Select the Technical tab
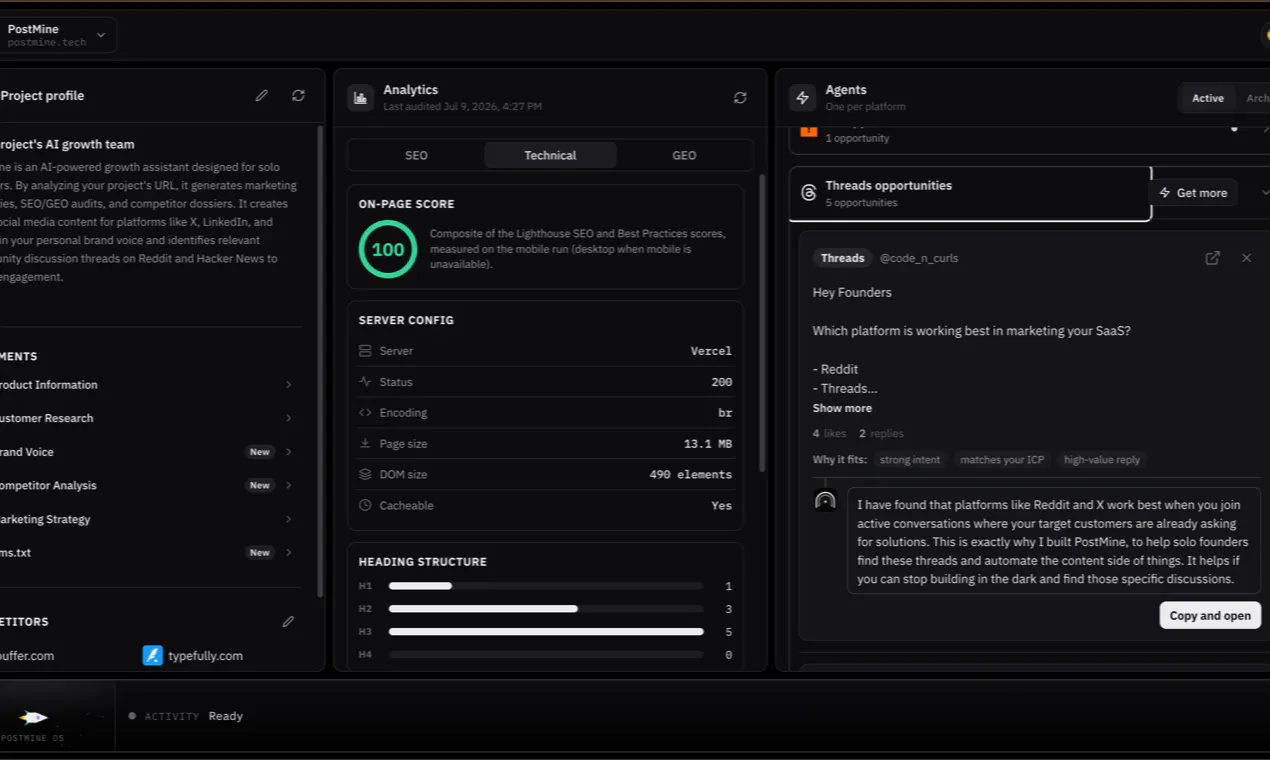The image size is (1270, 760). click(550, 155)
